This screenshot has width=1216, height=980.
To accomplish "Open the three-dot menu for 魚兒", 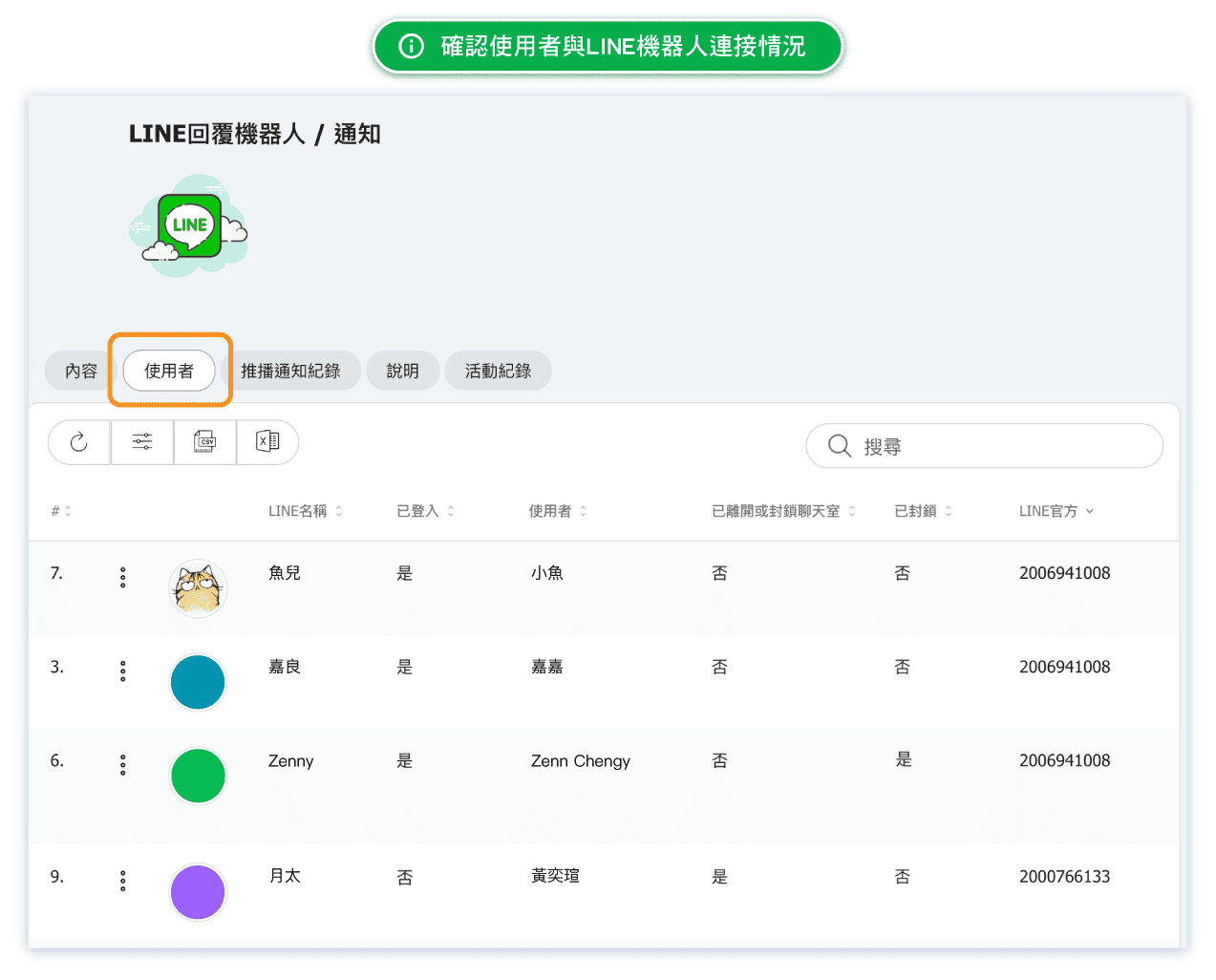I will pos(123,577).
